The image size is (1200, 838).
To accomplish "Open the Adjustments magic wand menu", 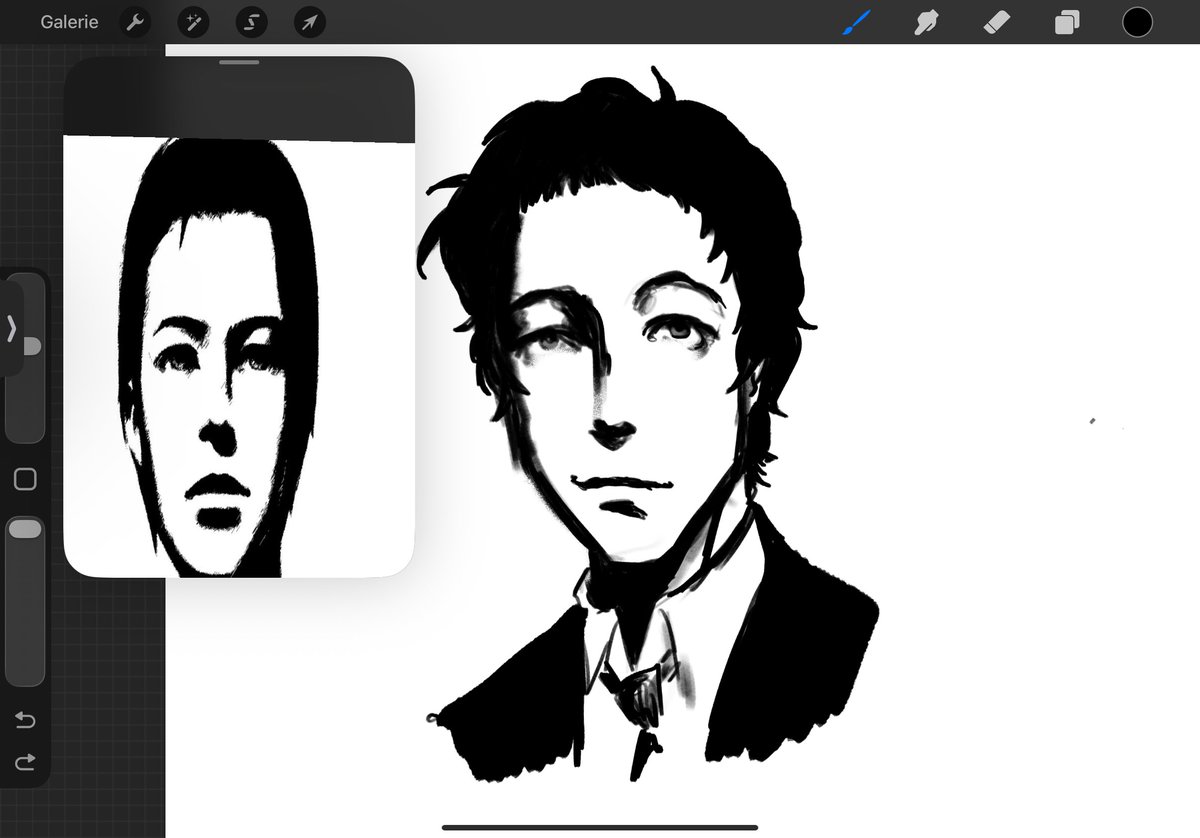I will [193, 22].
